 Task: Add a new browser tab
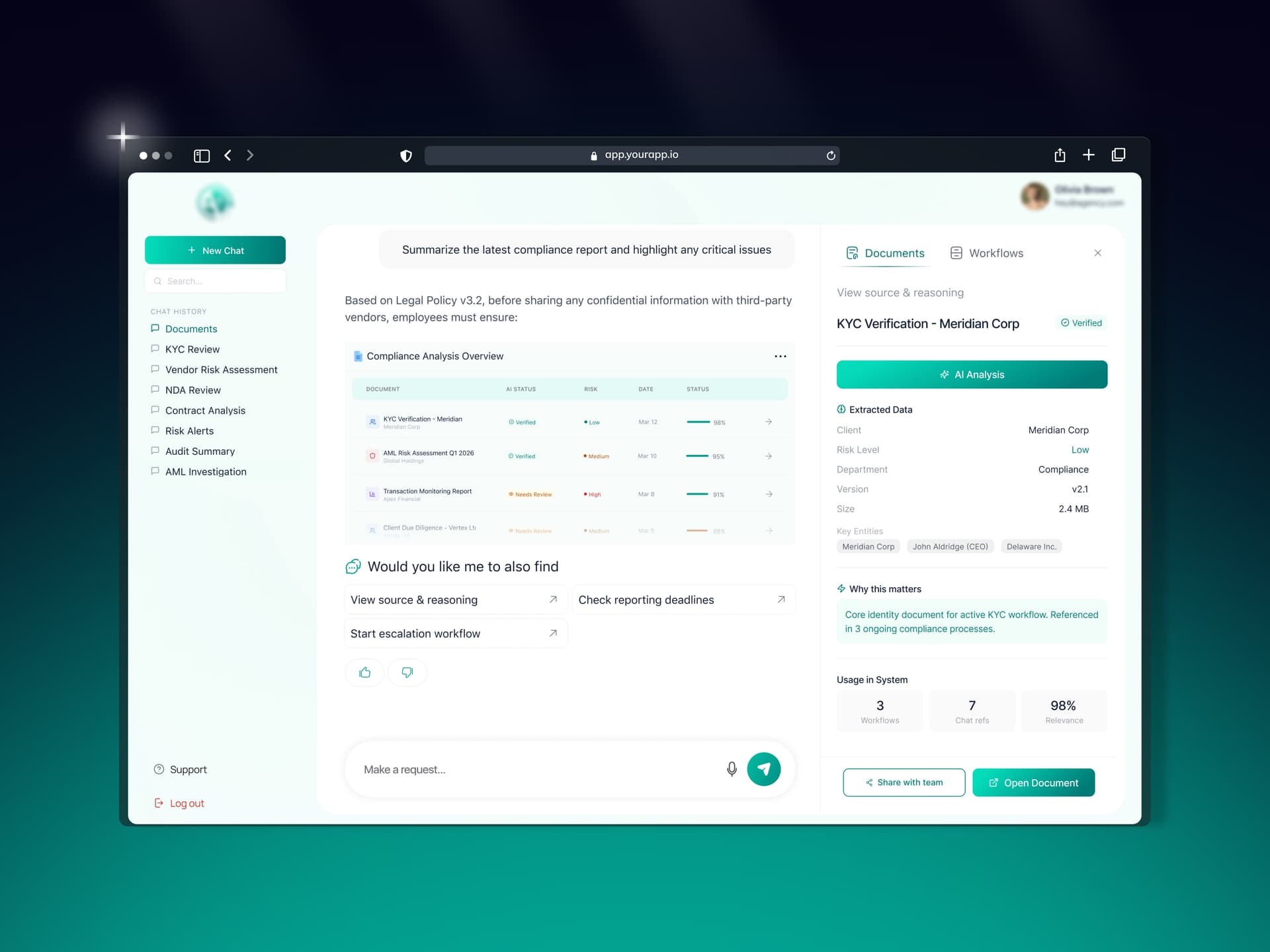point(1089,155)
